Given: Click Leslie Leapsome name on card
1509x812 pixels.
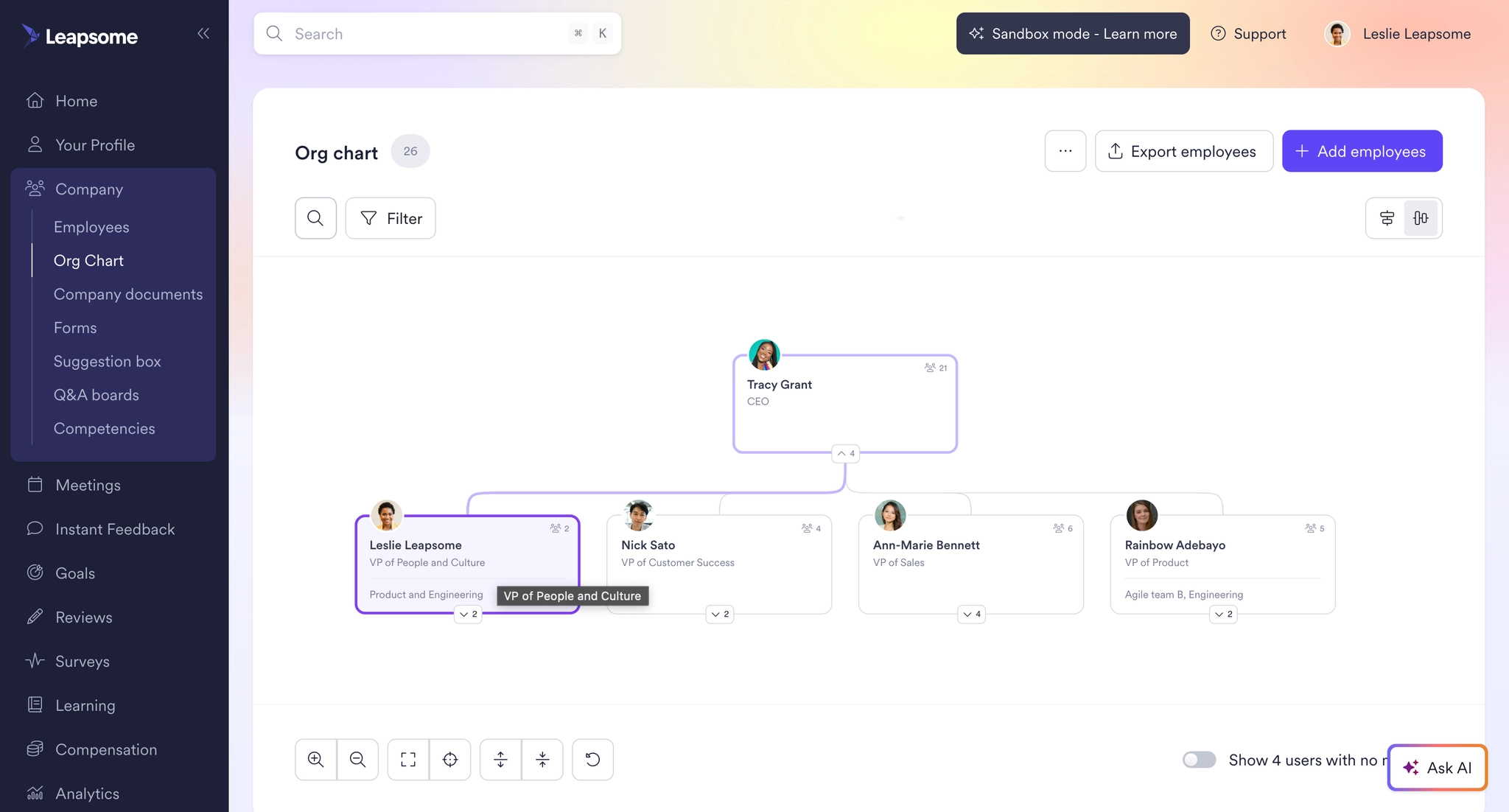Looking at the screenshot, I should point(416,545).
